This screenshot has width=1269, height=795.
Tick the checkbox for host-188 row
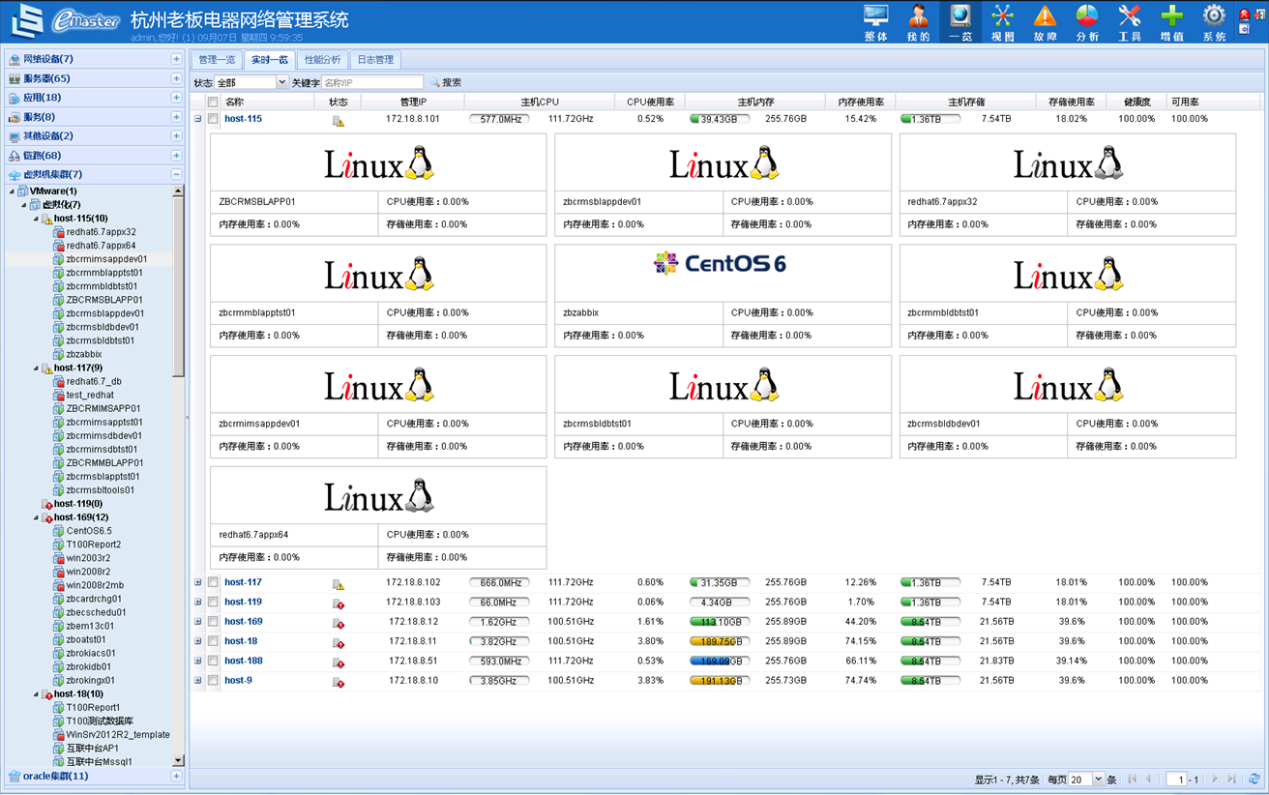point(213,661)
